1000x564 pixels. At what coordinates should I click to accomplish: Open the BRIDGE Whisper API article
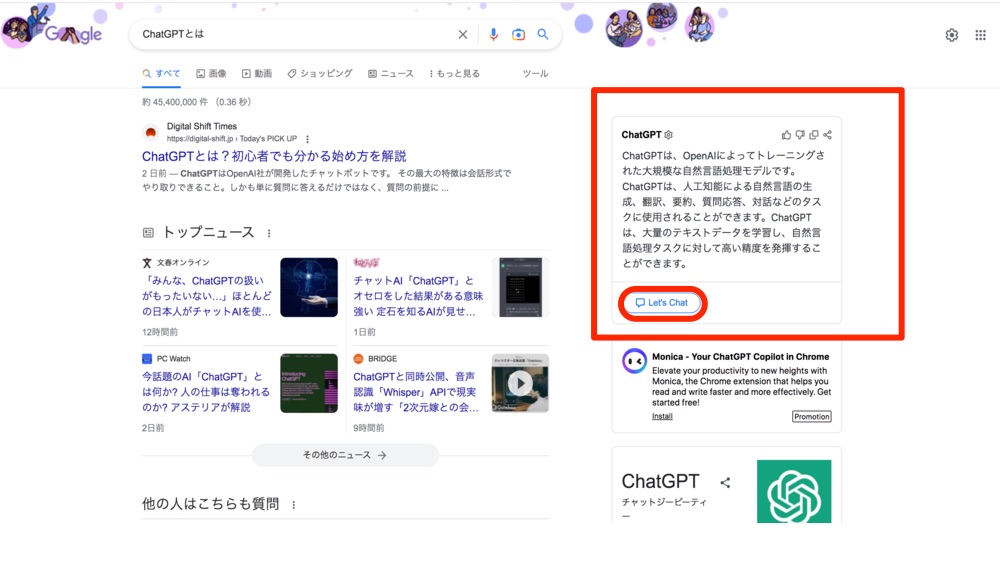pos(416,392)
